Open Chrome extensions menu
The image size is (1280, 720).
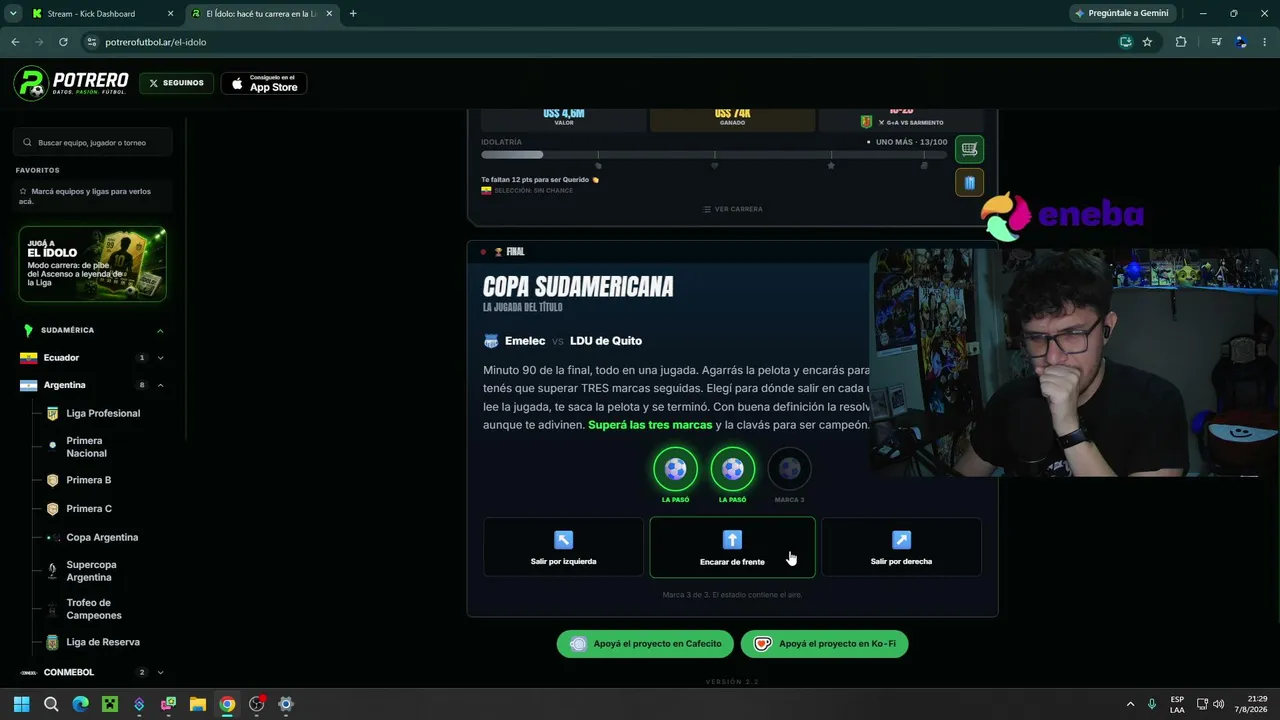click(x=1181, y=42)
